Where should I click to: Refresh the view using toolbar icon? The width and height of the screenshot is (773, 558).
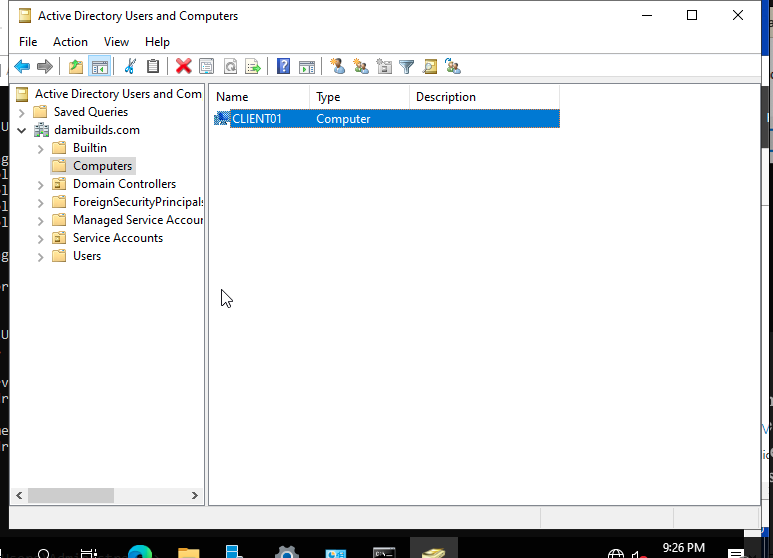[x=230, y=66]
